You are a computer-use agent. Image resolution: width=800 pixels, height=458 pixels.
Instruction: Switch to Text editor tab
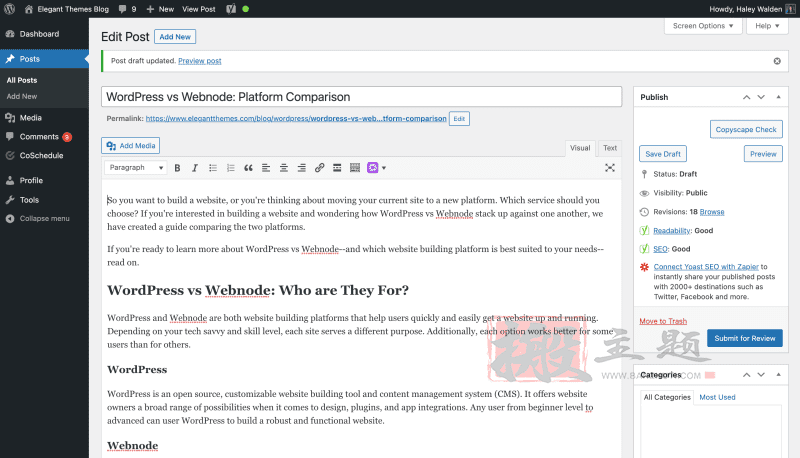pyautogui.click(x=610, y=148)
